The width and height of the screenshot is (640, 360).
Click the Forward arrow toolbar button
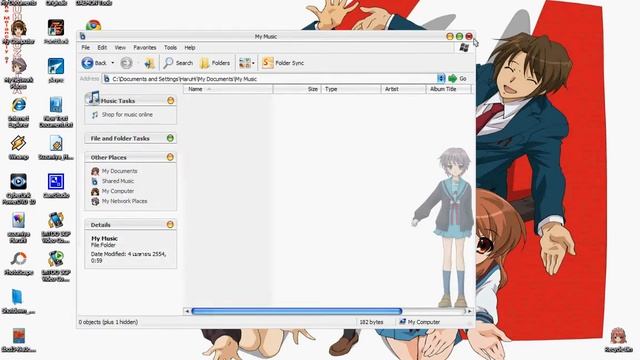pyautogui.click(x=127, y=63)
